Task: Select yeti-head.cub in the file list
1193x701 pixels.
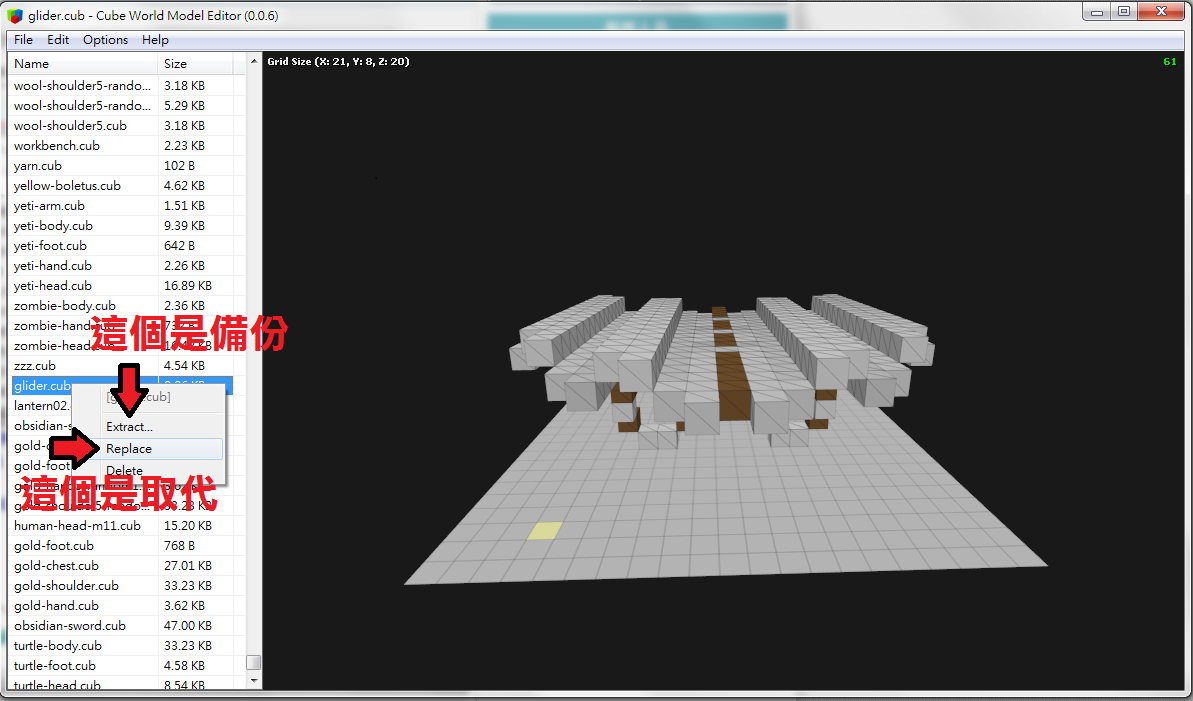Action: point(53,286)
